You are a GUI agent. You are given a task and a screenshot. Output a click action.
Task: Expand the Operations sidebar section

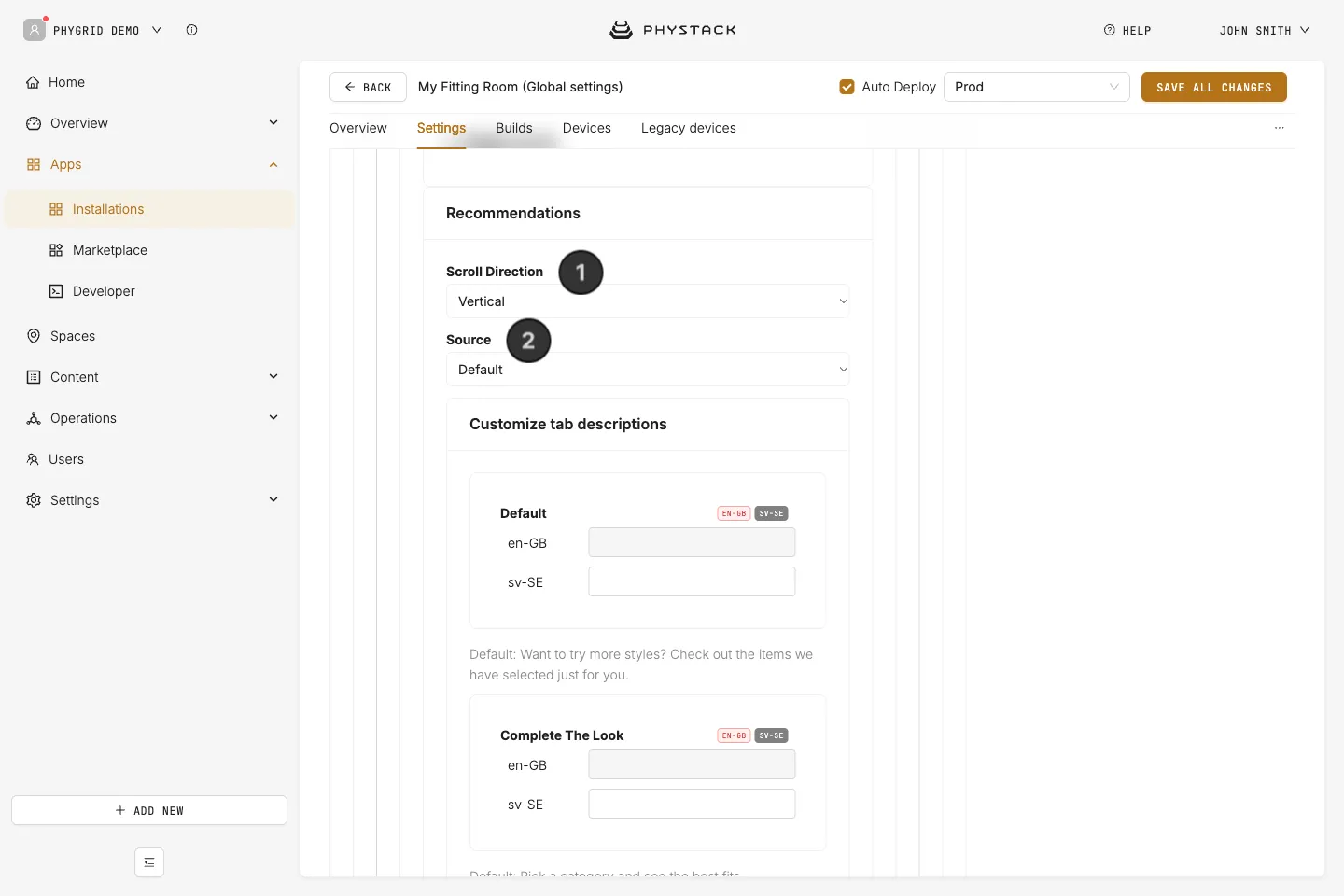tap(273, 418)
